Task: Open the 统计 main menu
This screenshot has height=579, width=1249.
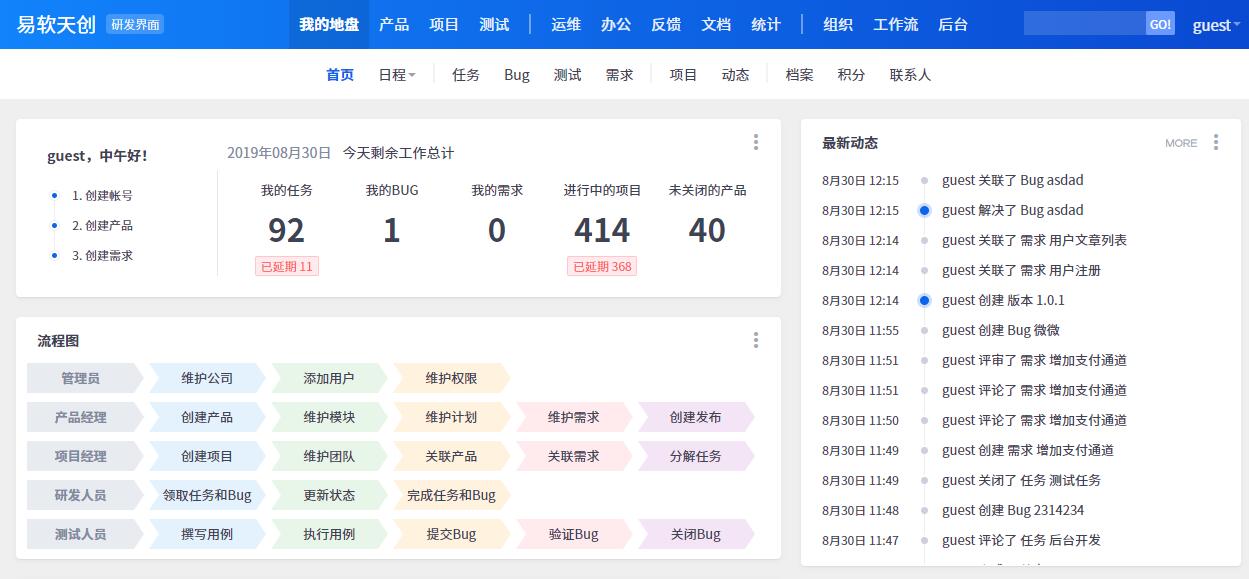Action: [766, 24]
